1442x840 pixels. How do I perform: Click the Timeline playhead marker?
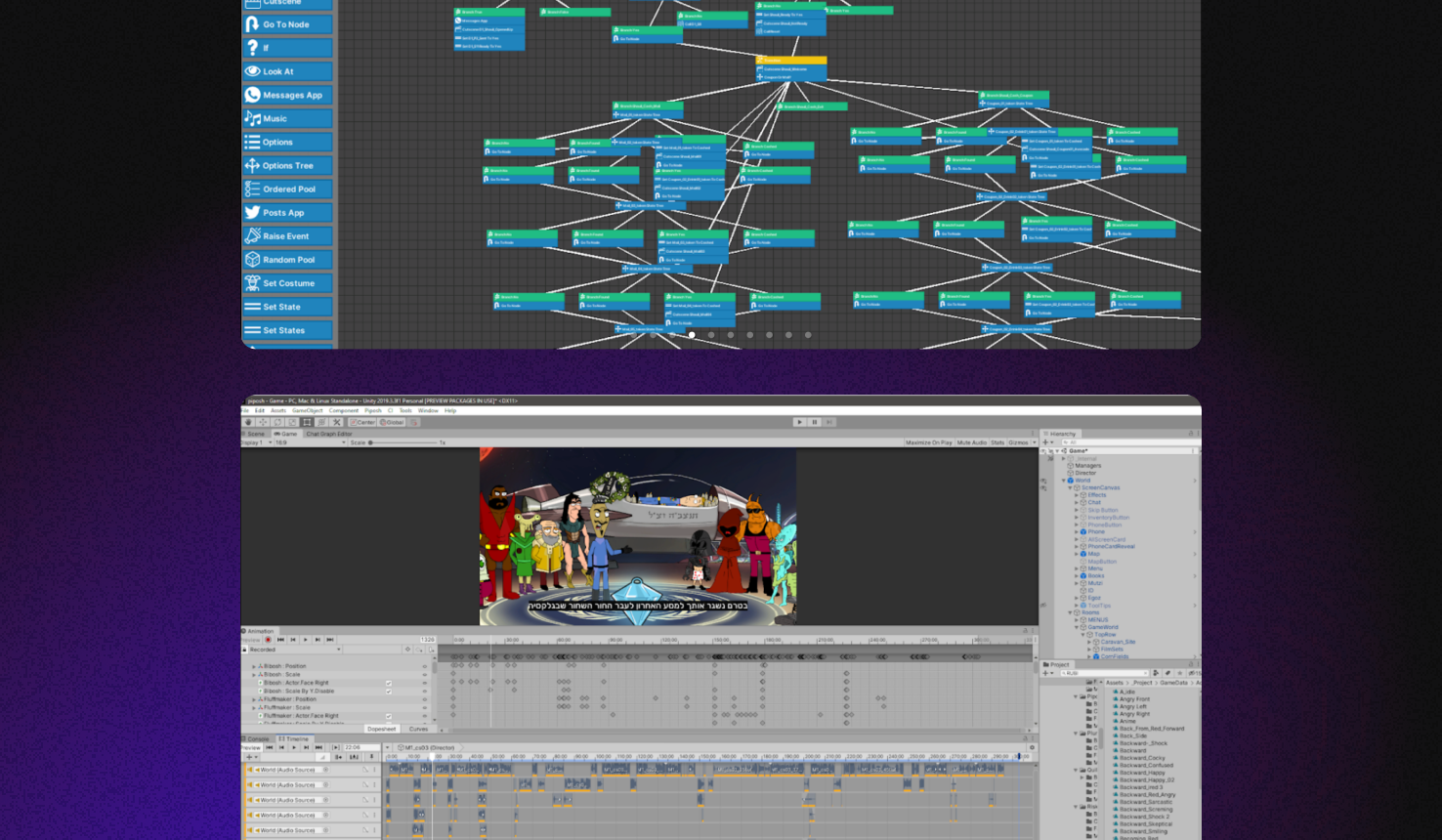(x=432, y=757)
